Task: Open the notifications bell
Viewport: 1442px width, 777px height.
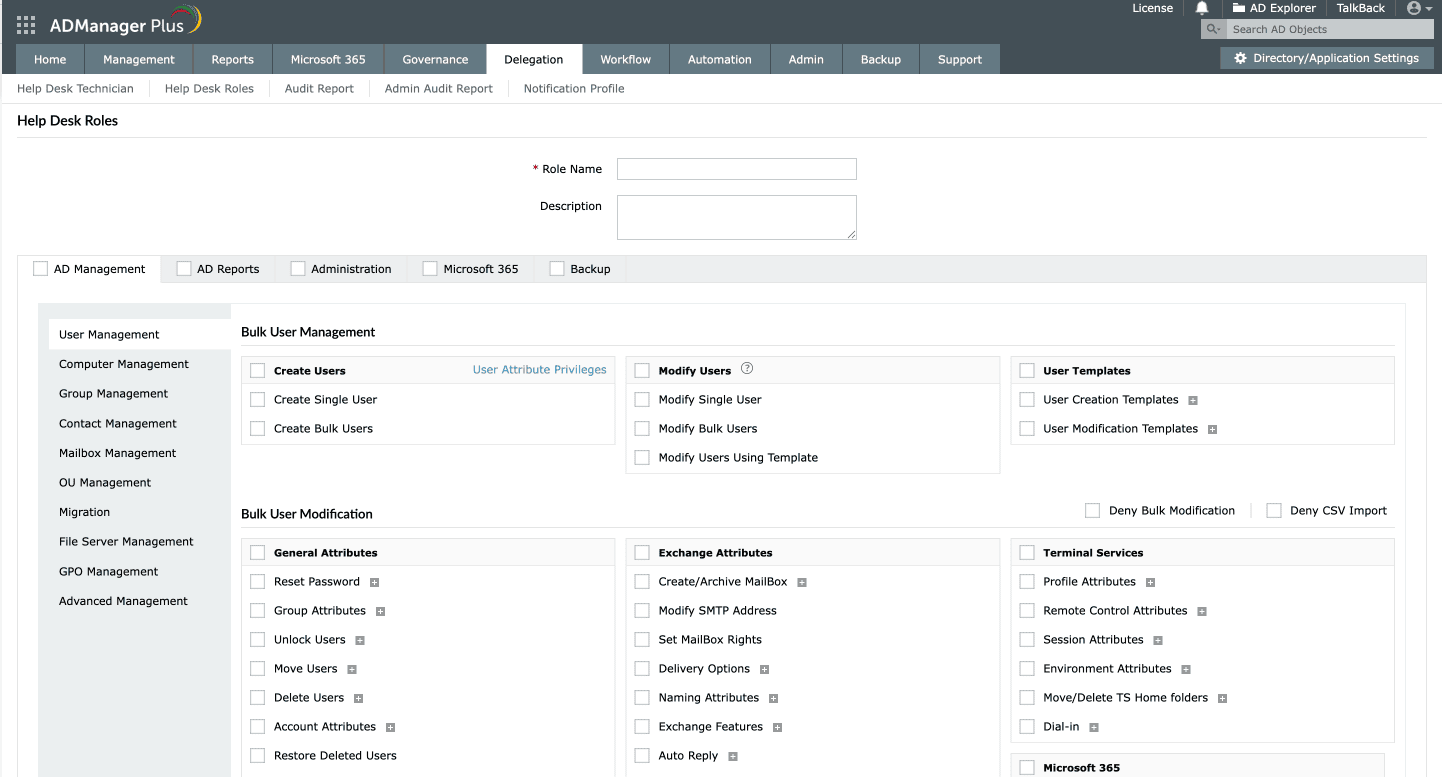Action: coord(1202,9)
